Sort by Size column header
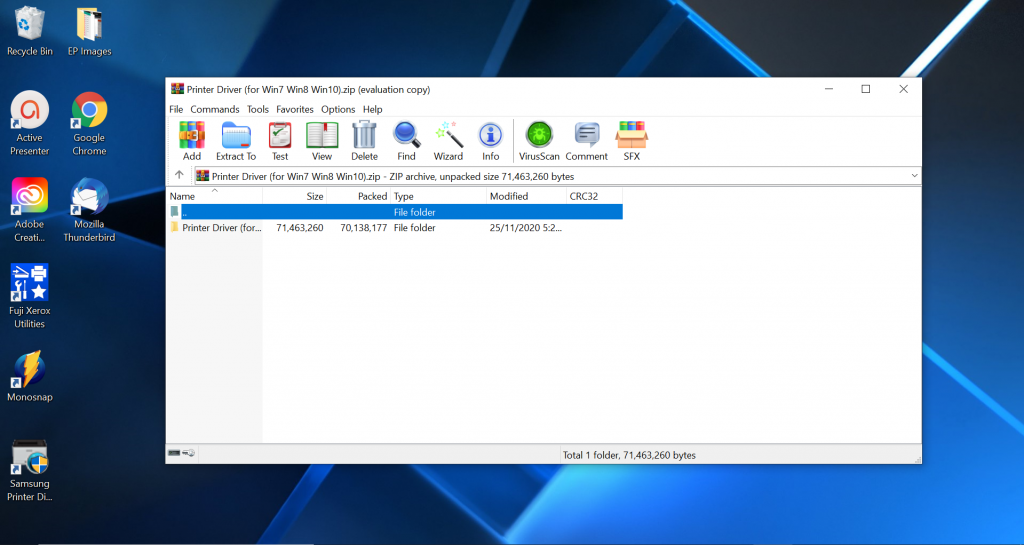Viewport: 1024px width, 545px height. (x=294, y=196)
